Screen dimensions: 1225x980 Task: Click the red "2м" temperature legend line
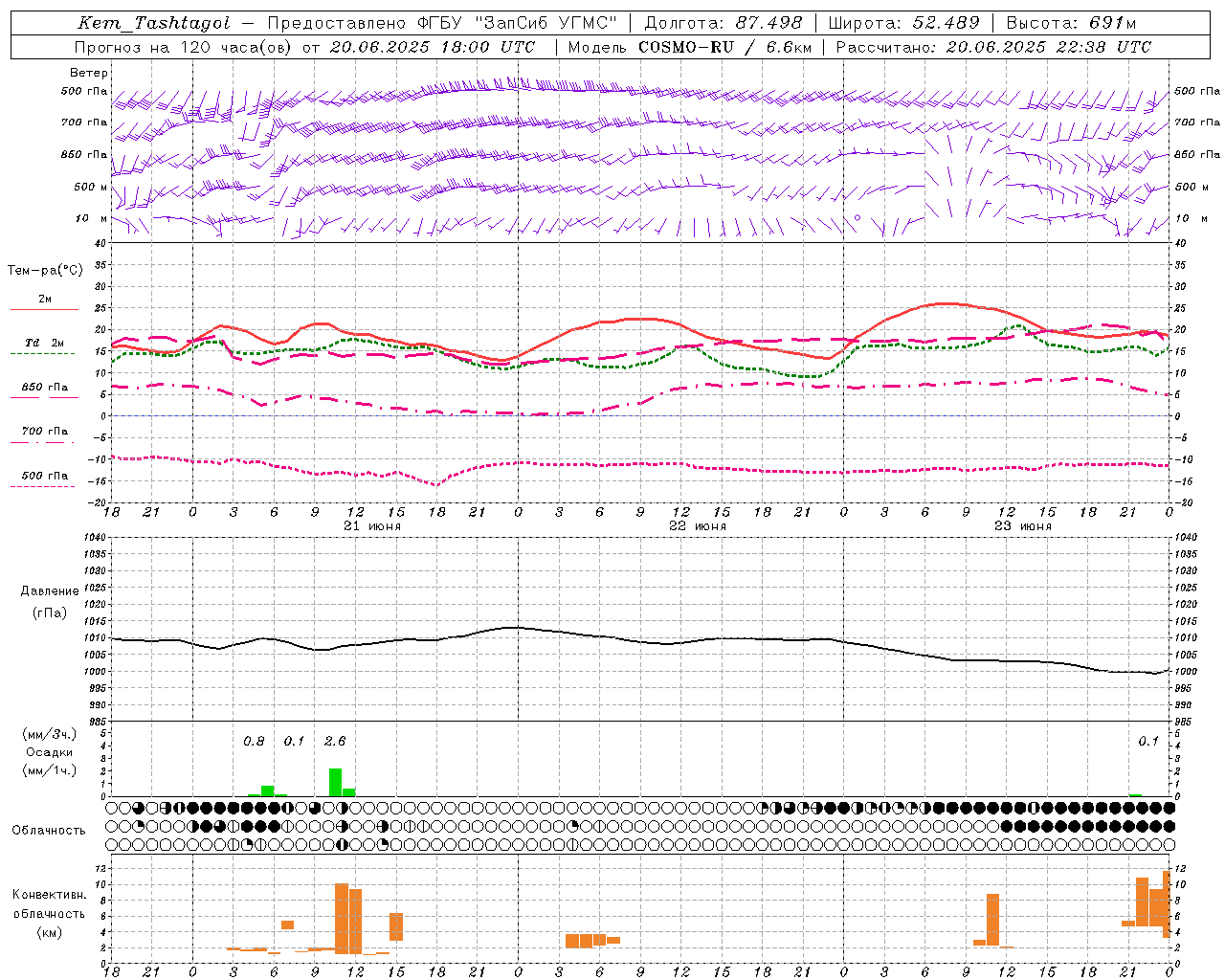[44, 309]
